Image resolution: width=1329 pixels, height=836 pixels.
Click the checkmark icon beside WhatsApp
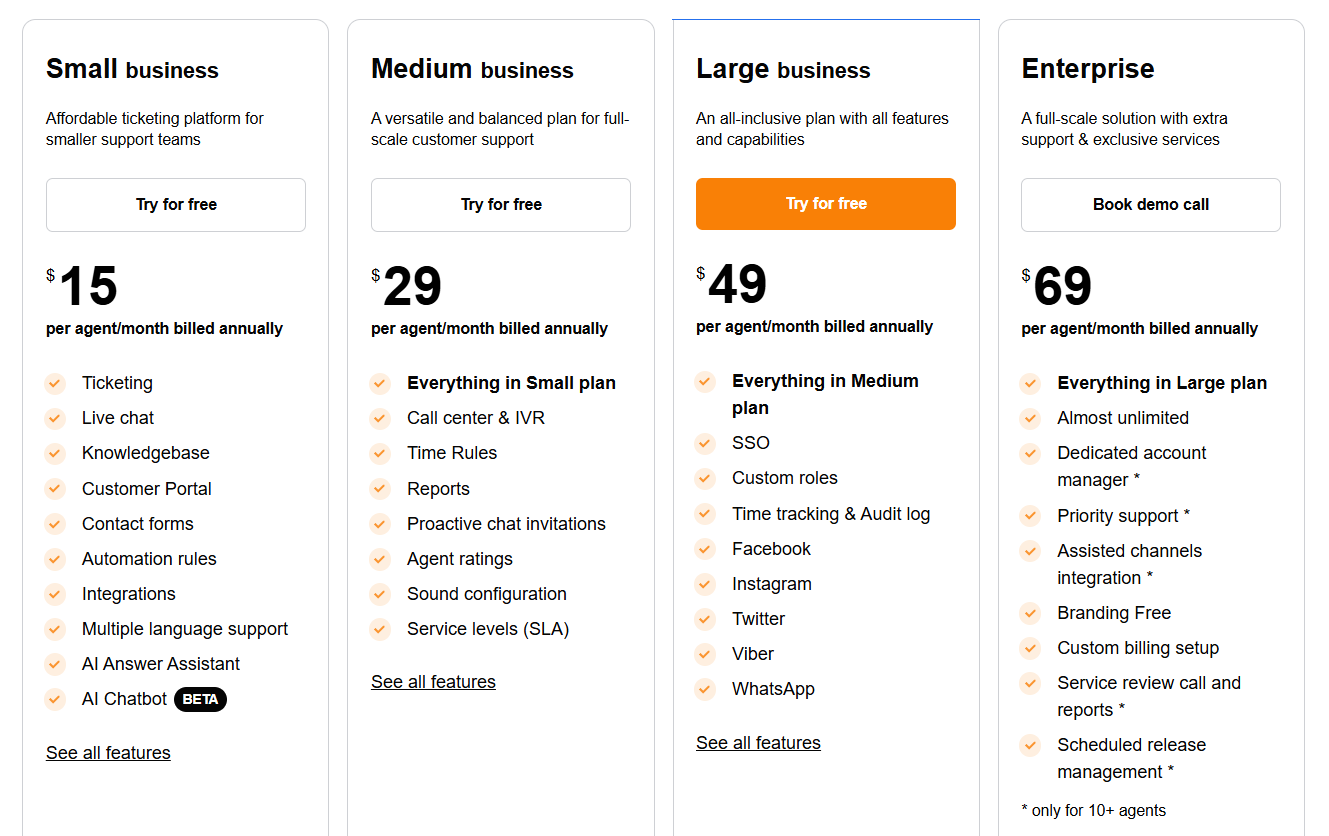click(x=705, y=689)
